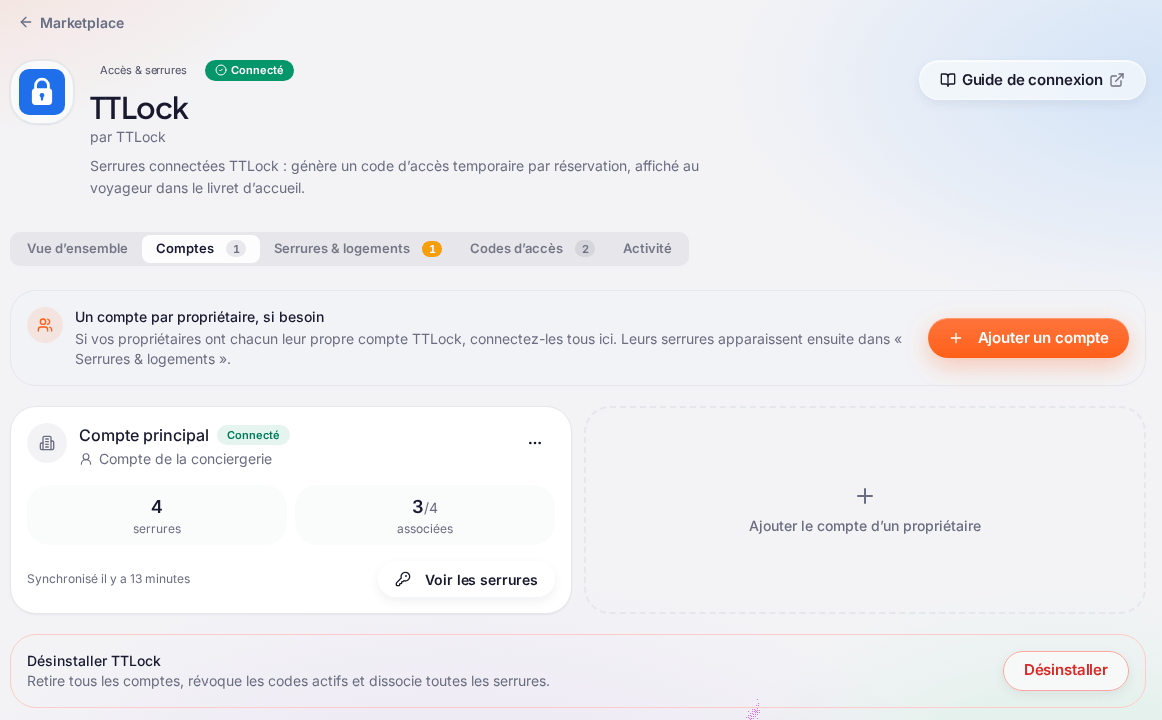The image size is (1162, 720).
Task: Click the Connecté badge on Compte principal
Action: coord(253,436)
